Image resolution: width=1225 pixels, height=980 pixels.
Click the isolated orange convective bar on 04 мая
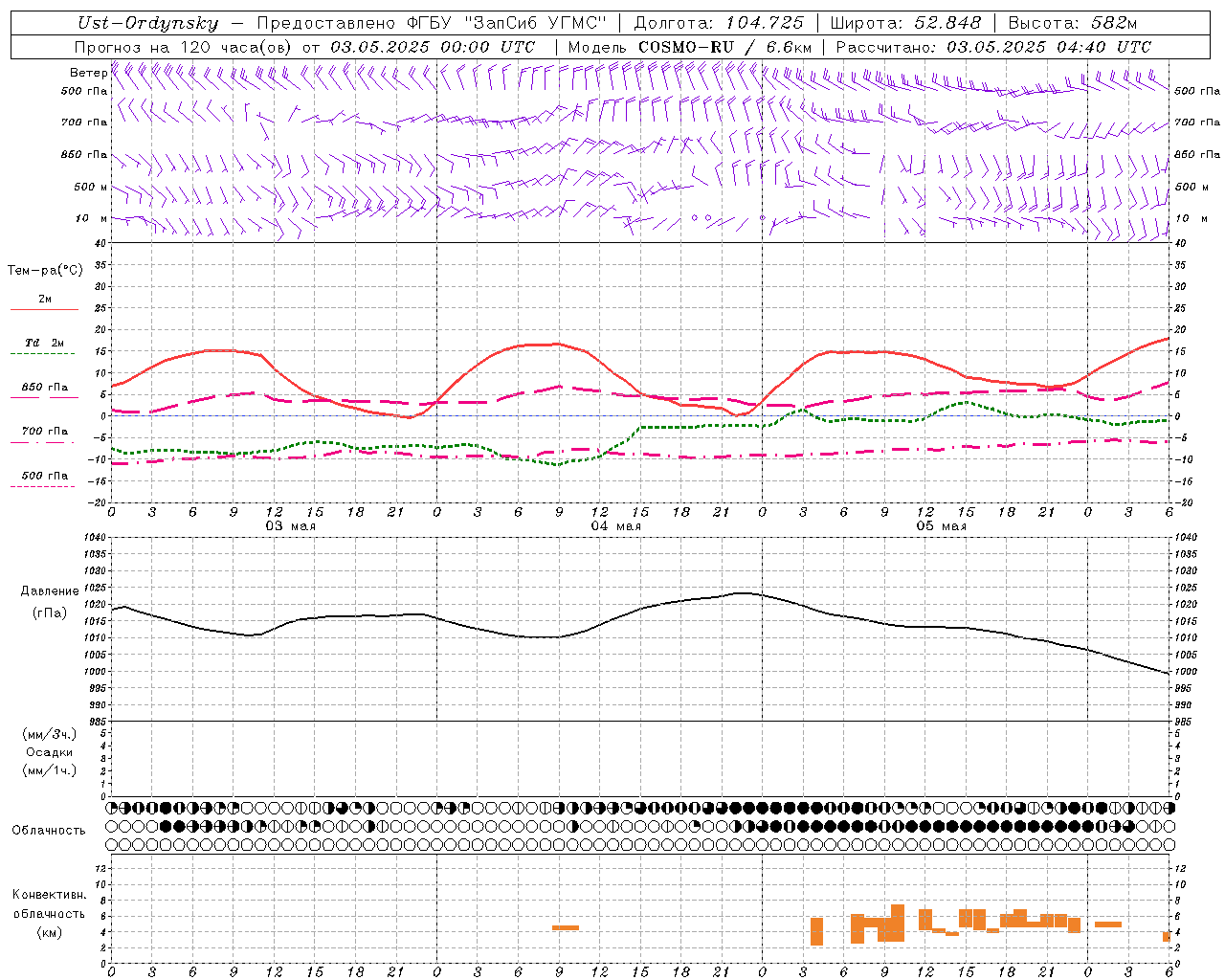click(566, 927)
